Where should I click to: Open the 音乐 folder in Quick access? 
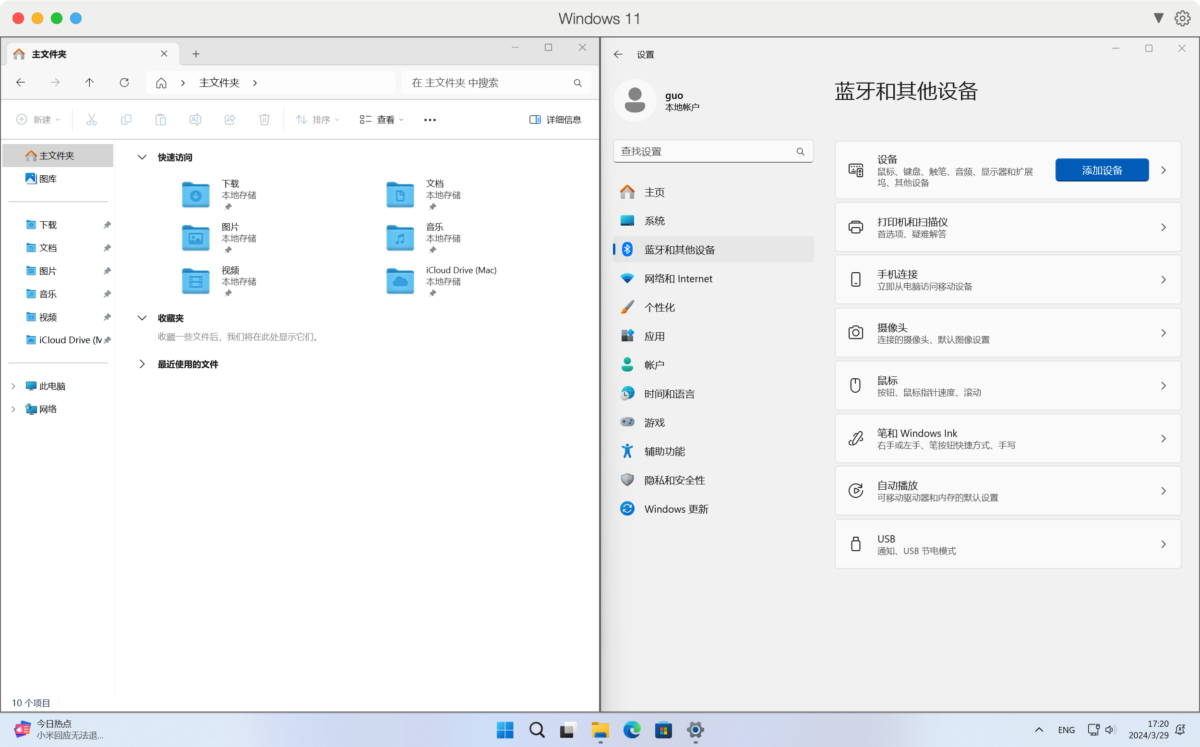(424, 238)
